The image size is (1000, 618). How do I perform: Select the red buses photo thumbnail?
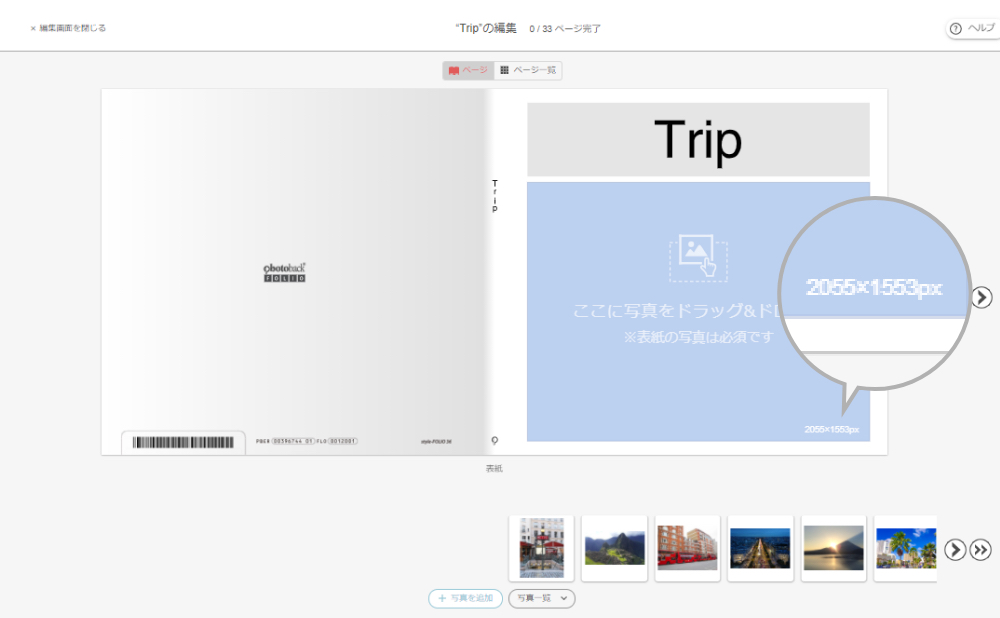687,548
